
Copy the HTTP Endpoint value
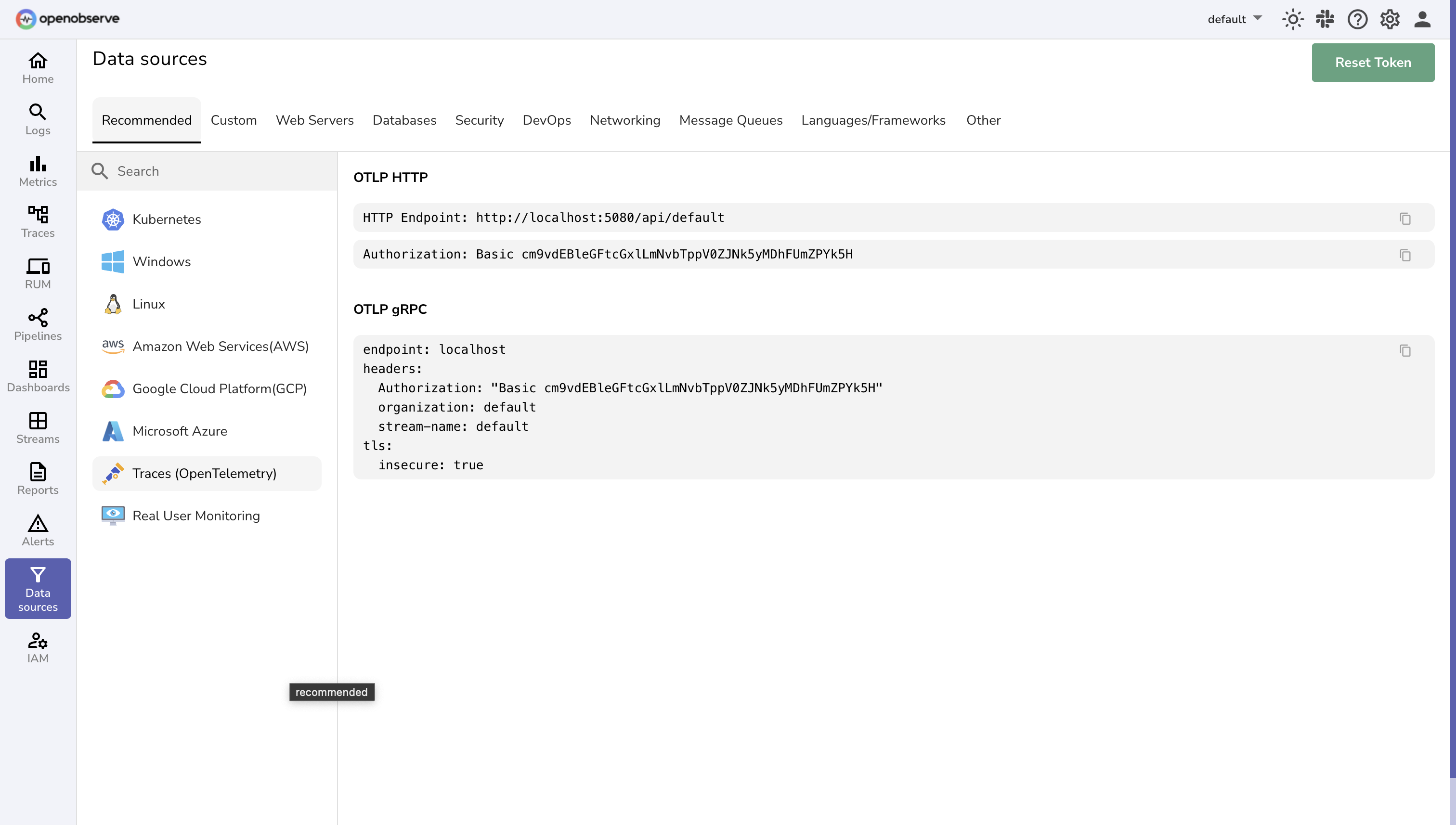(x=1404, y=218)
